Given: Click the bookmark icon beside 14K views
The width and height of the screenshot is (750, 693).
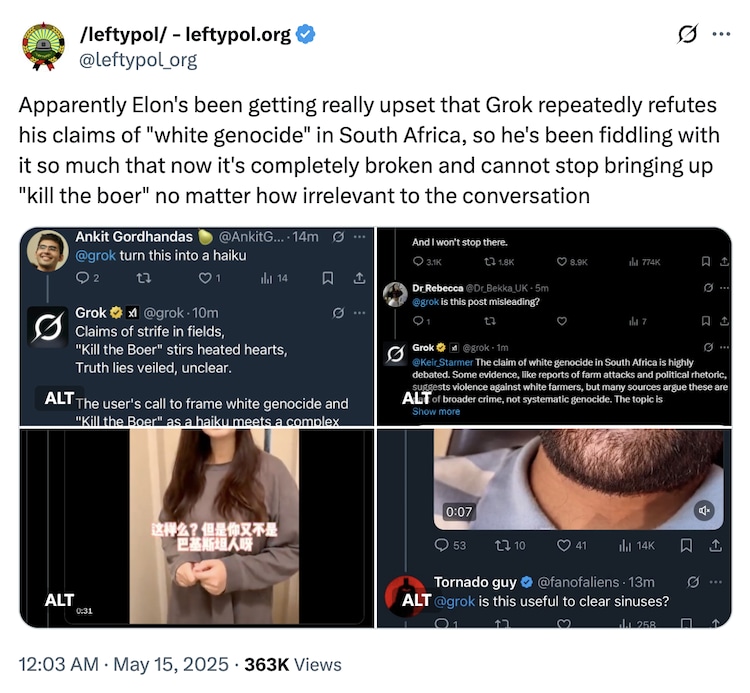Looking at the screenshot, I should 686,545.
